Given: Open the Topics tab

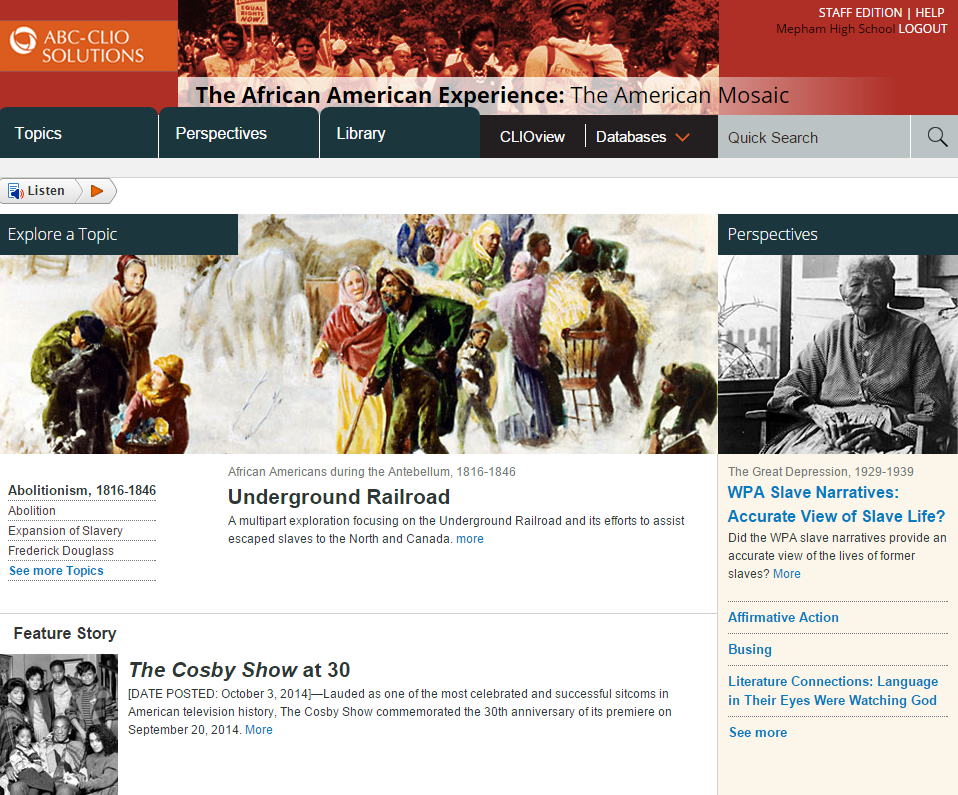Looking at the screenshot, I should click(79, 133).
